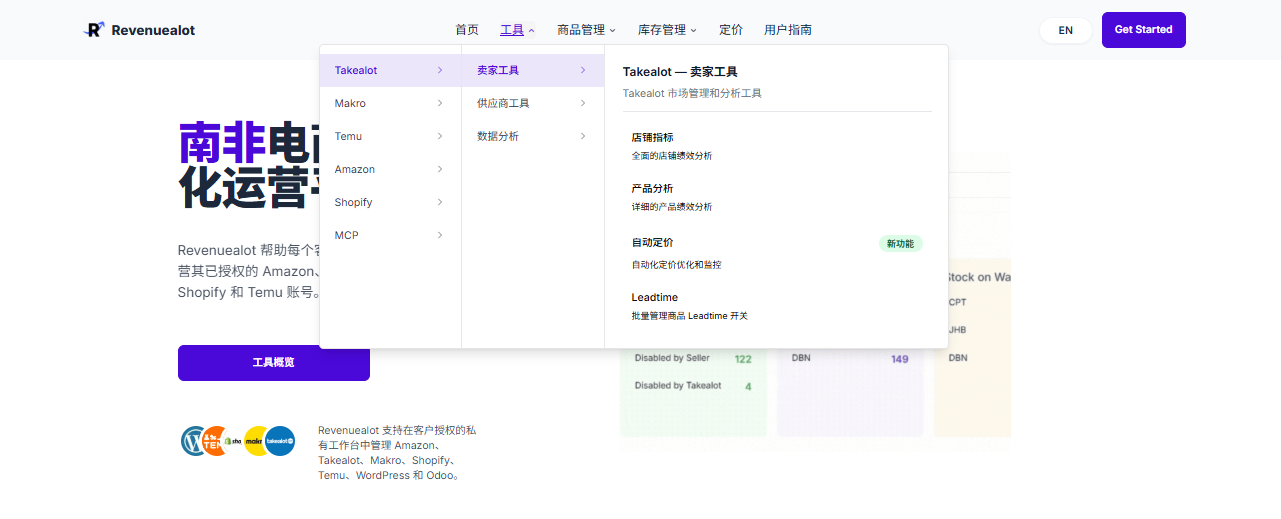Click the value 149 beside DBN
Image resolution: width=1281 pixels, height=519 pixels.
pos(899,358)
